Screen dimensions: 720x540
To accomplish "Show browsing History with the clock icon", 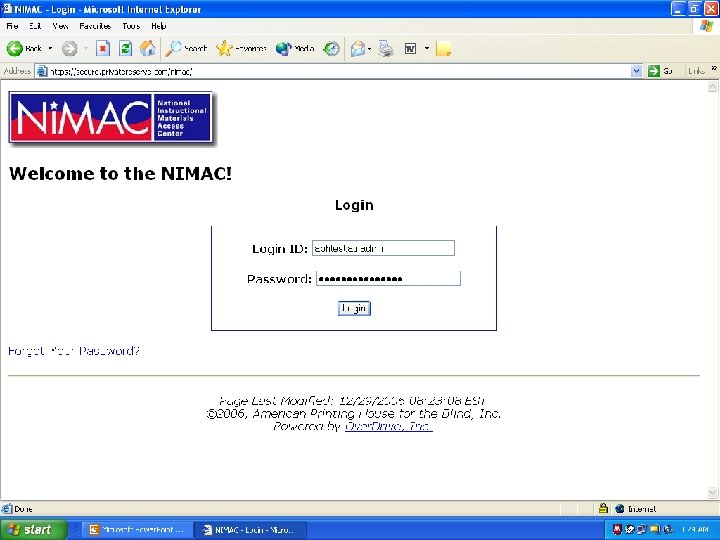I will coord(331,48).
